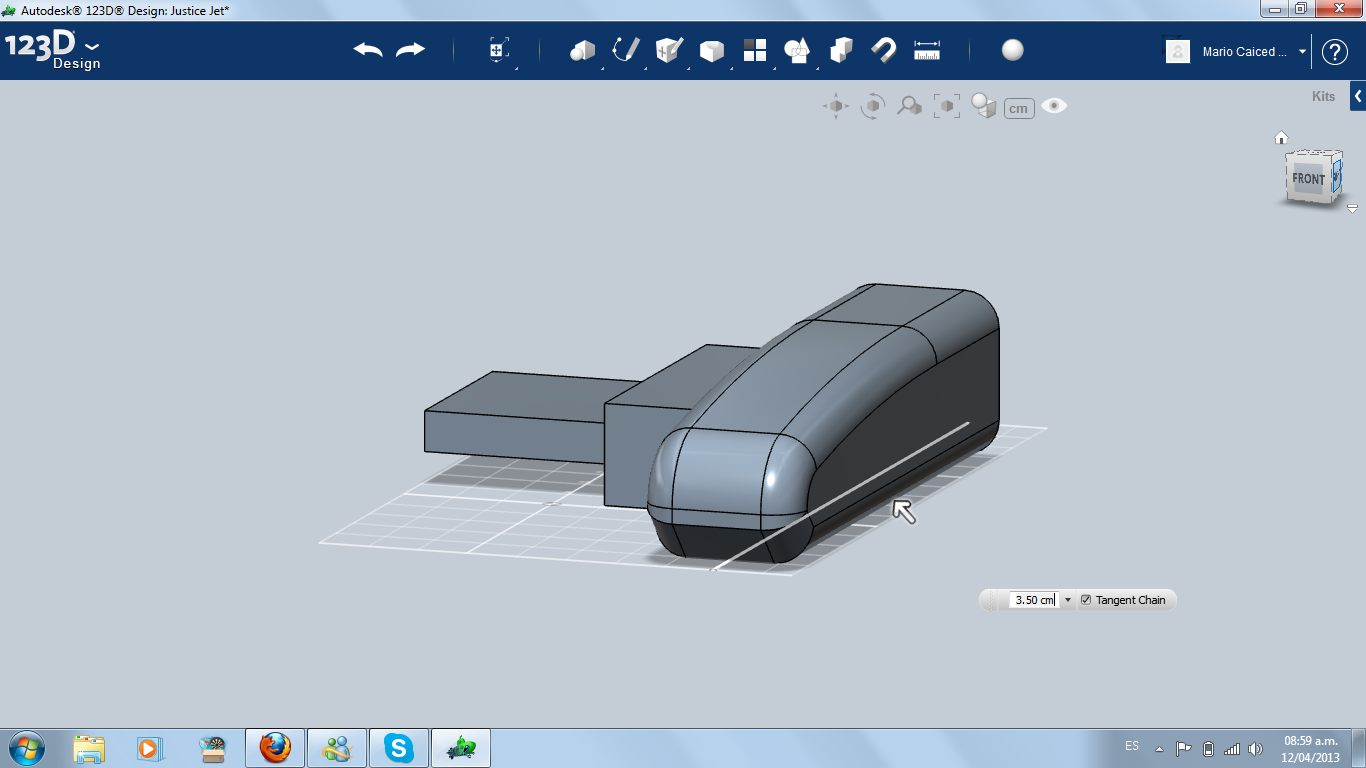
Task: Go to the Home view
Action: 1281,138
